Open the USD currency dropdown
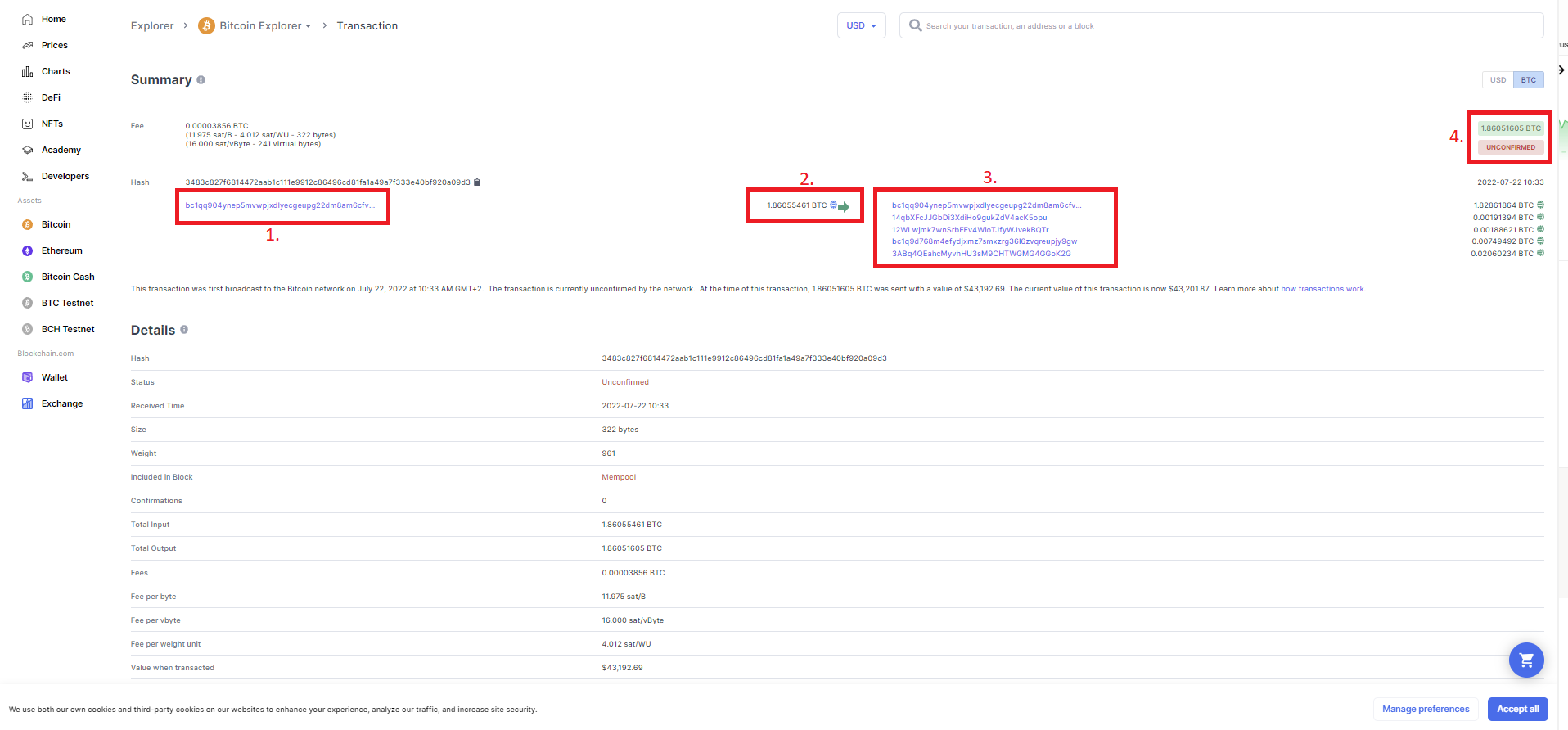The image size is (1568, 730). coord(861,25)
